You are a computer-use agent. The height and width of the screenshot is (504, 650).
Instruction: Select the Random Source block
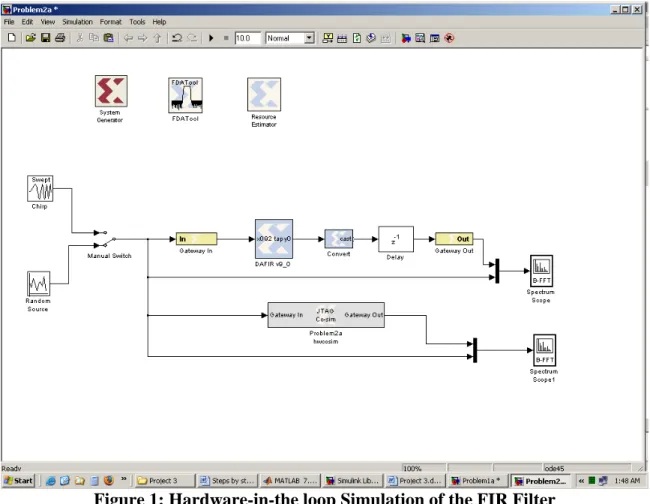tap(39, 284)
